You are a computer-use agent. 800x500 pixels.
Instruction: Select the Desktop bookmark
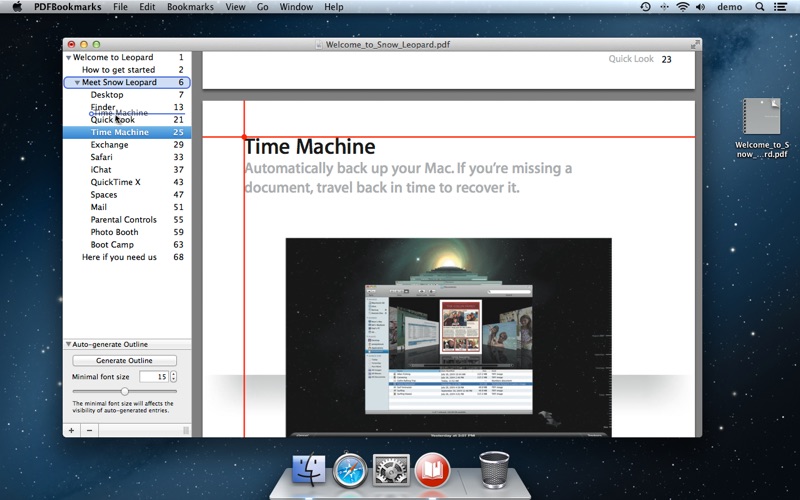[x=127, y=95]
